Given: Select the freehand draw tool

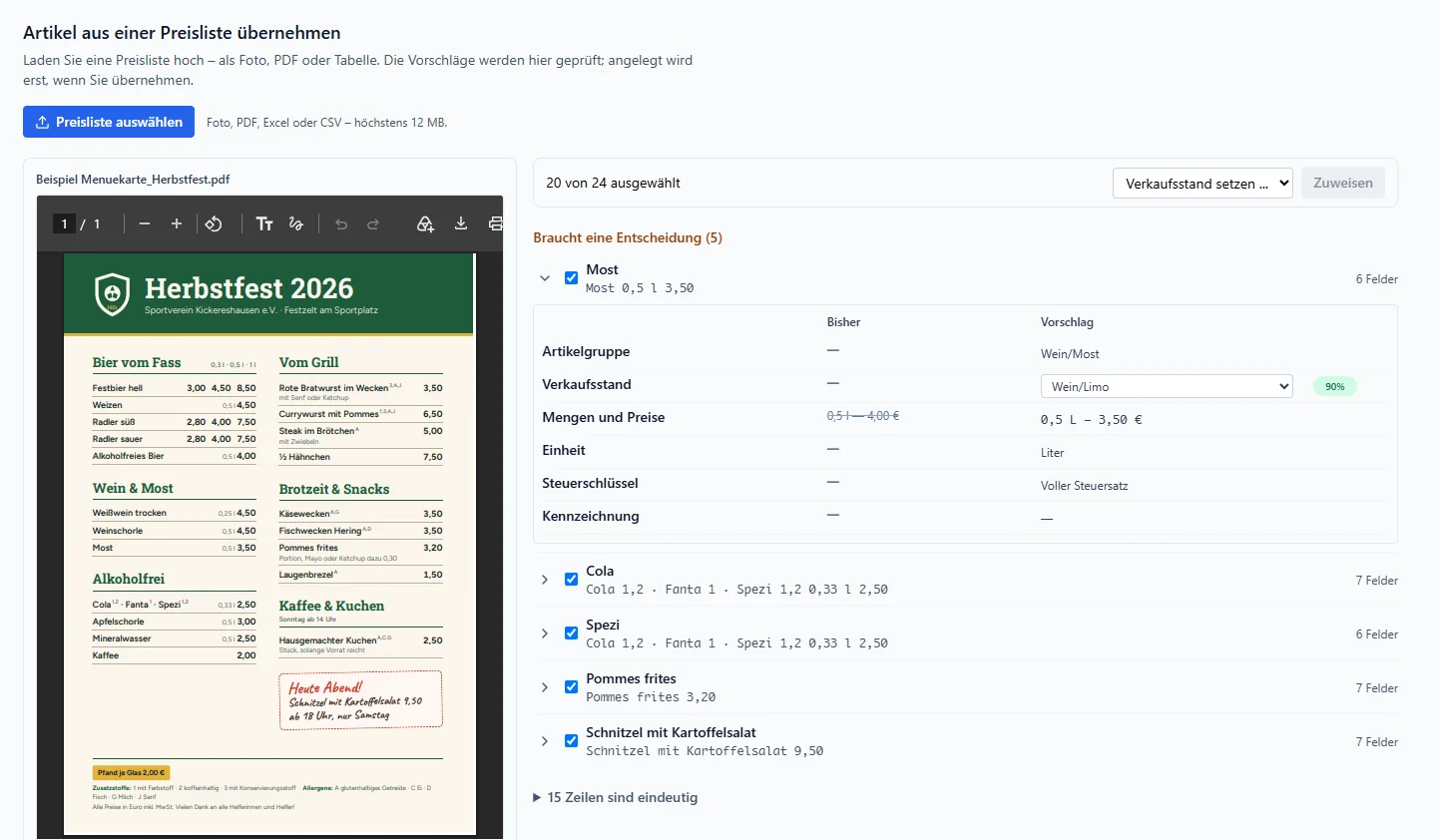Looking at the screenshot, I should tap(296, 223).
